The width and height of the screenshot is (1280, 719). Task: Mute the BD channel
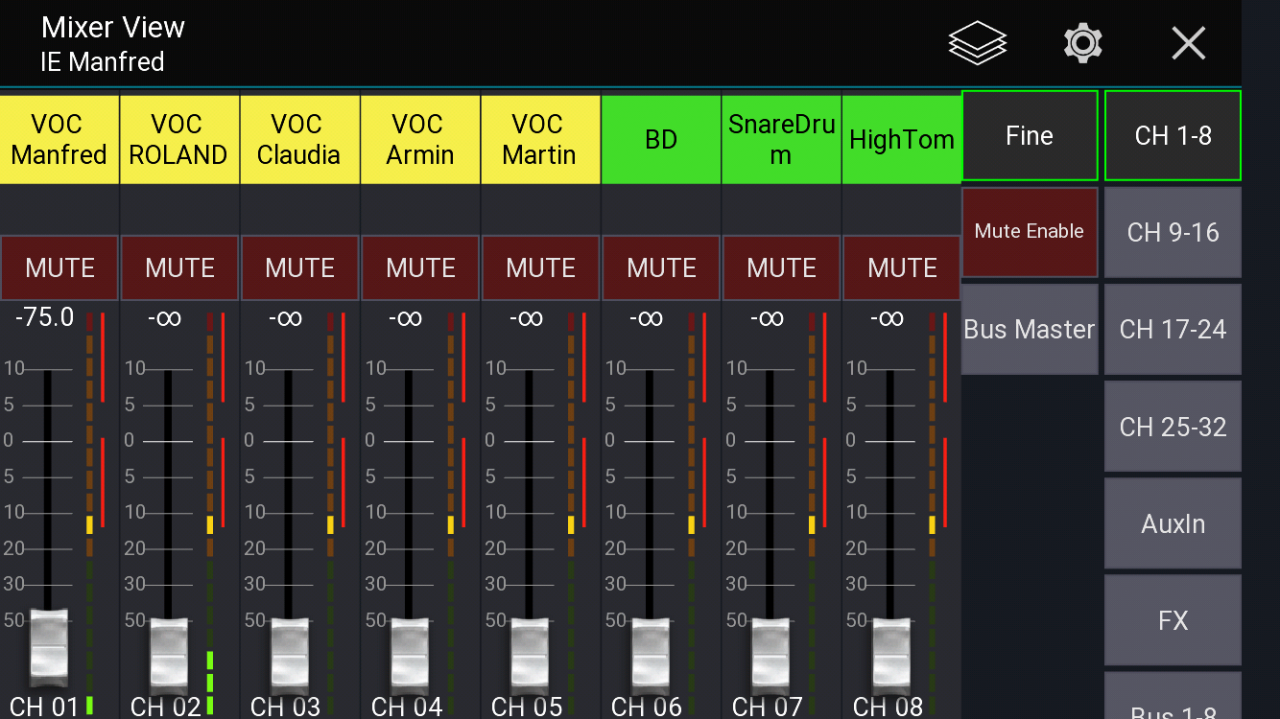tap(661, 268)
